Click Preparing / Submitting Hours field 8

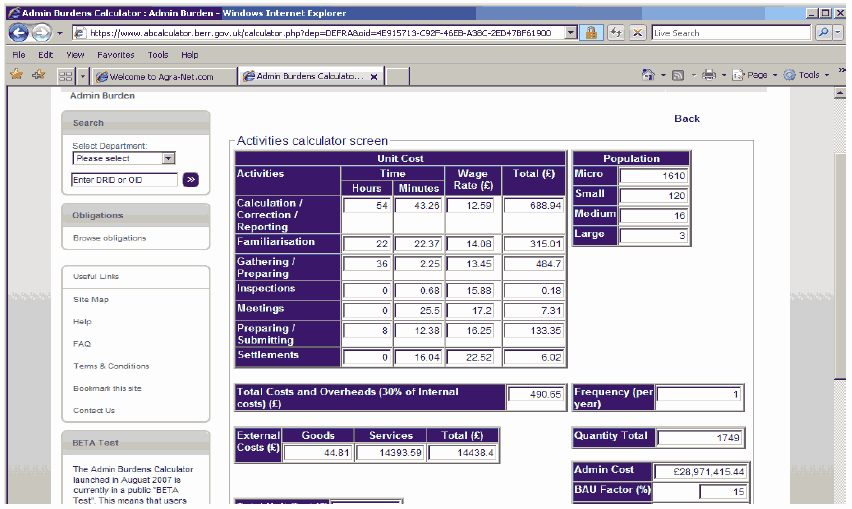[x=367, y=330]
